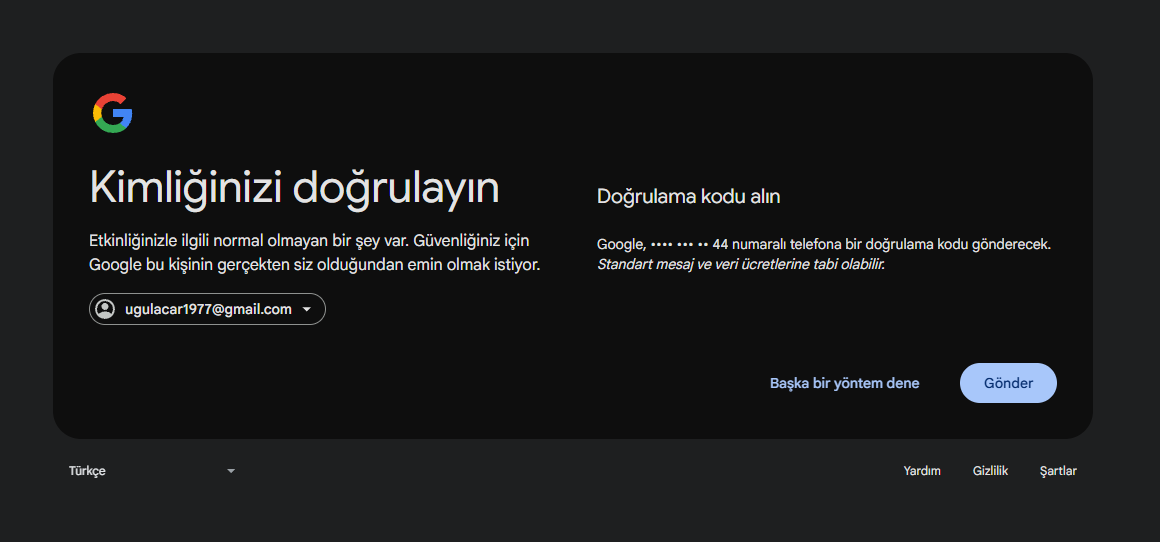Click the Standart mesaj ve veri ücretlerine note
This screenshot has height=542, width=1160.
click(741, 264)
